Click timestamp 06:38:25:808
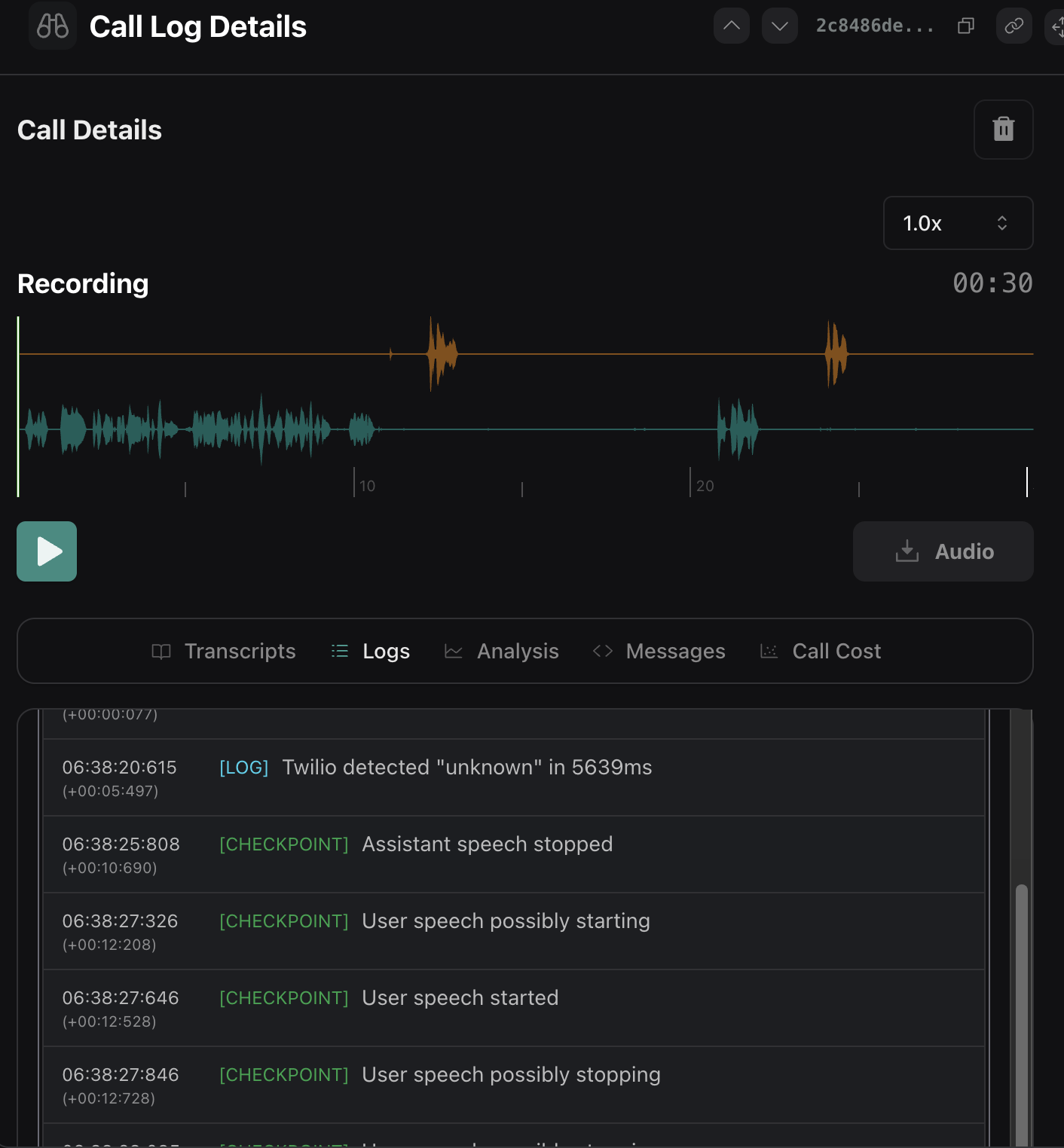 pos(121,844)
